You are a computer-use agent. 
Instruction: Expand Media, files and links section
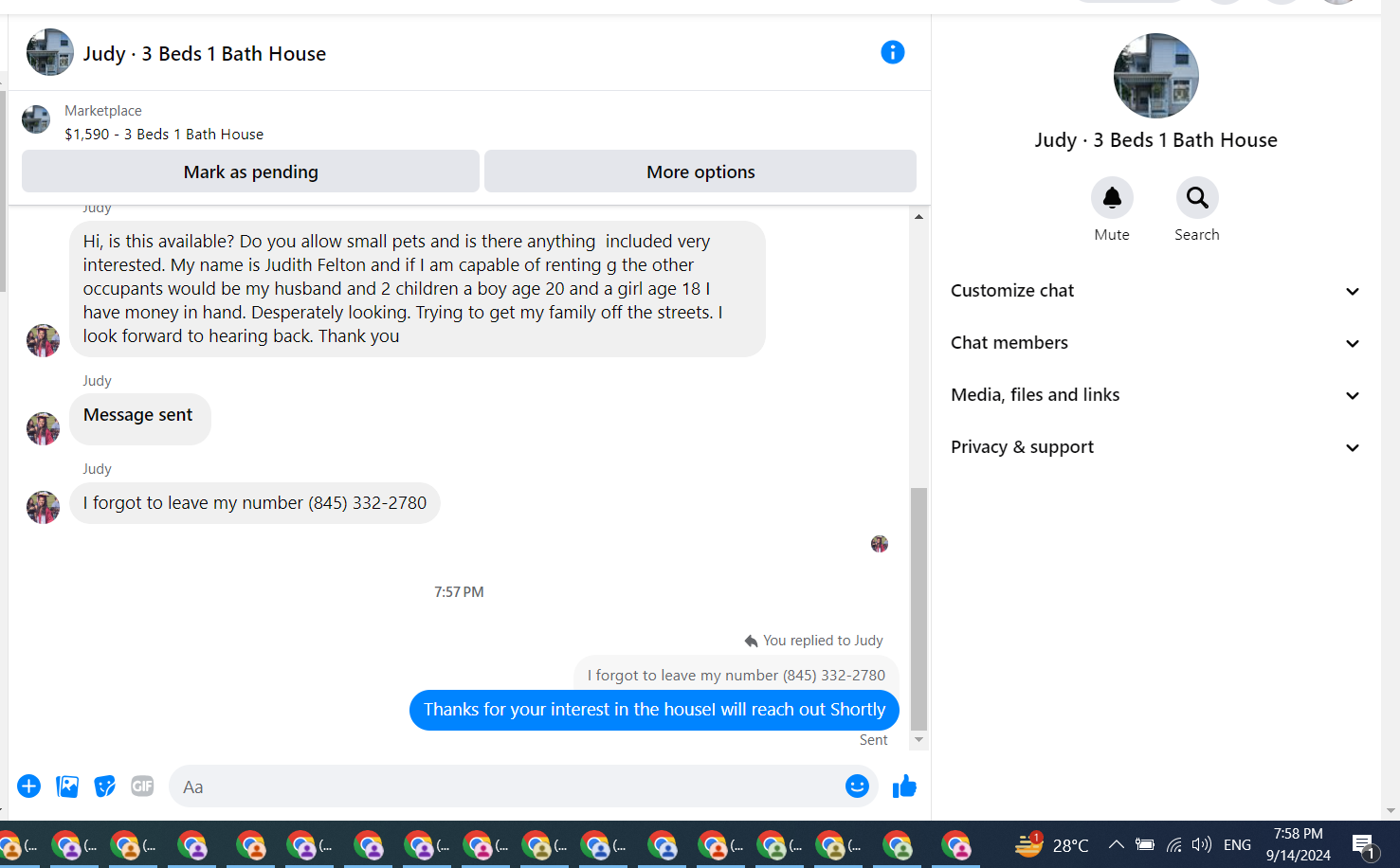(1155, 395)
